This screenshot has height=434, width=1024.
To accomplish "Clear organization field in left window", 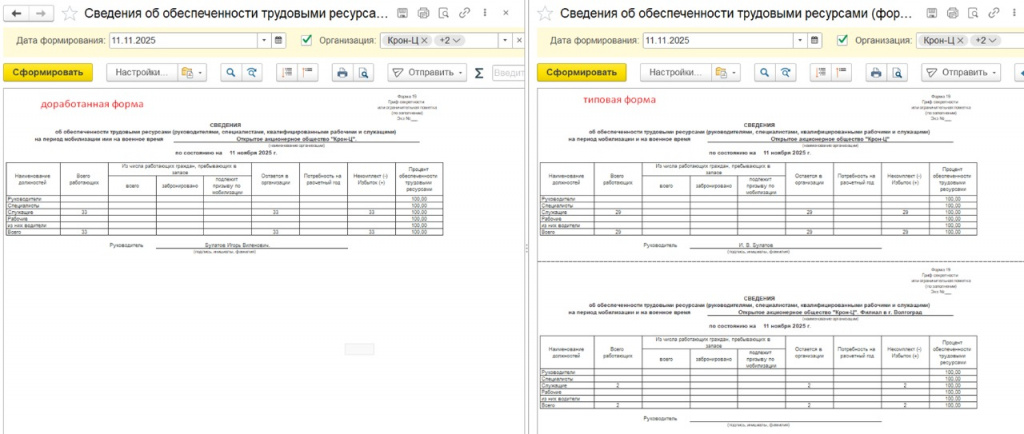I will [519, 40].
